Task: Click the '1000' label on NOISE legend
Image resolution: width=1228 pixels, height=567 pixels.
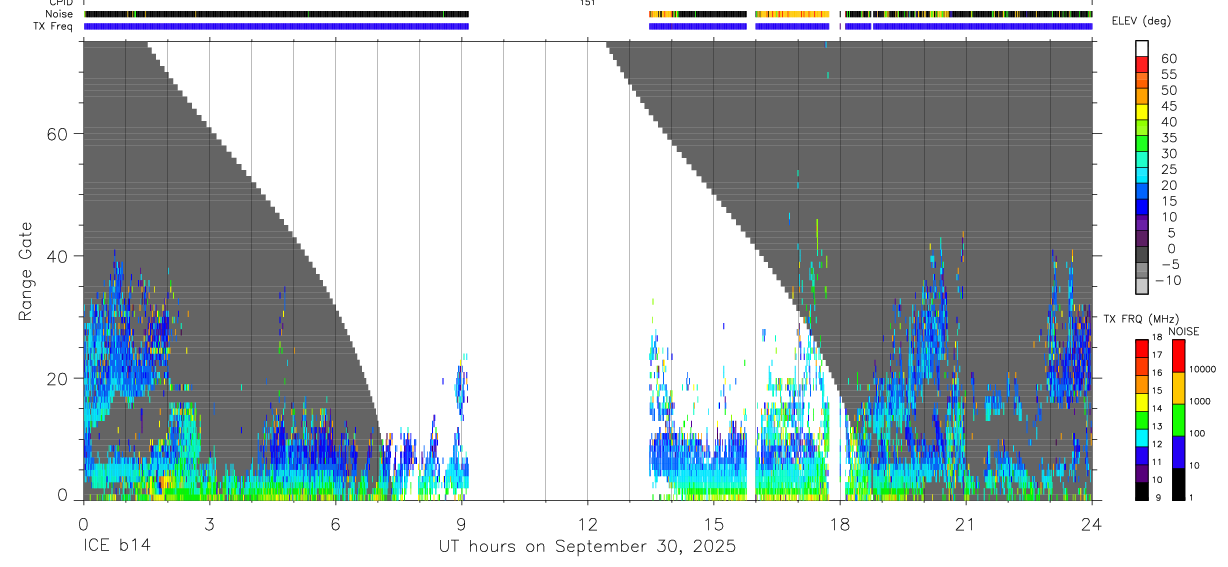Action: click(x=1201, y=401)
